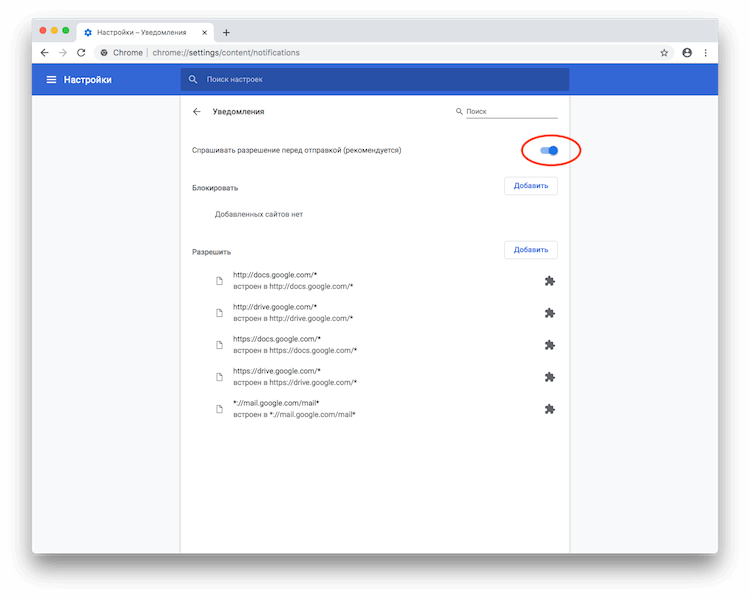Open the Chrome profile avatar icon
This screenshot has height=599, width=750.
(x=687, y=52)
